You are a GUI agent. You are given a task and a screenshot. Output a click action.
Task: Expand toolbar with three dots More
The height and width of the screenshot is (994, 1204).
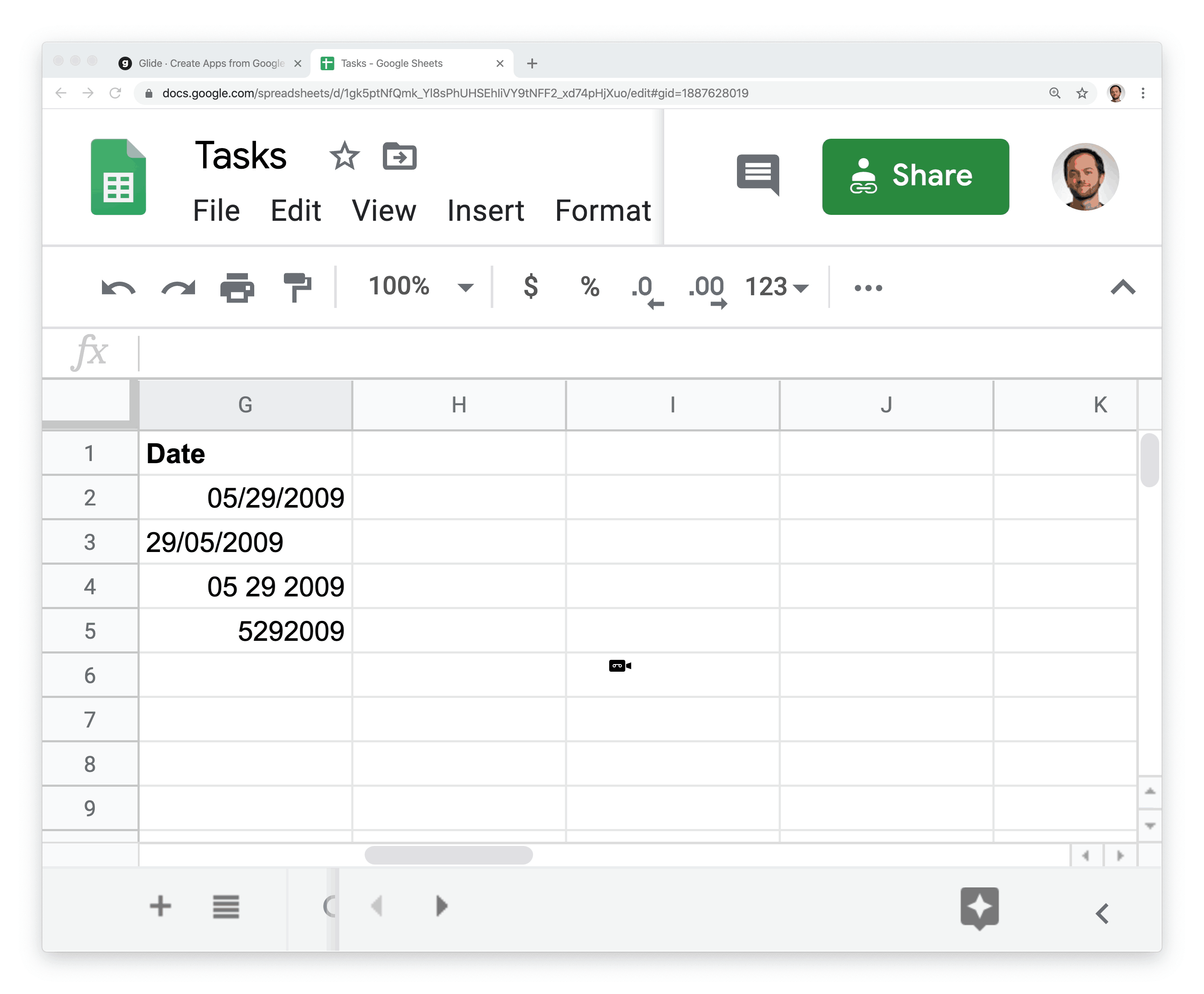[868, 288]
